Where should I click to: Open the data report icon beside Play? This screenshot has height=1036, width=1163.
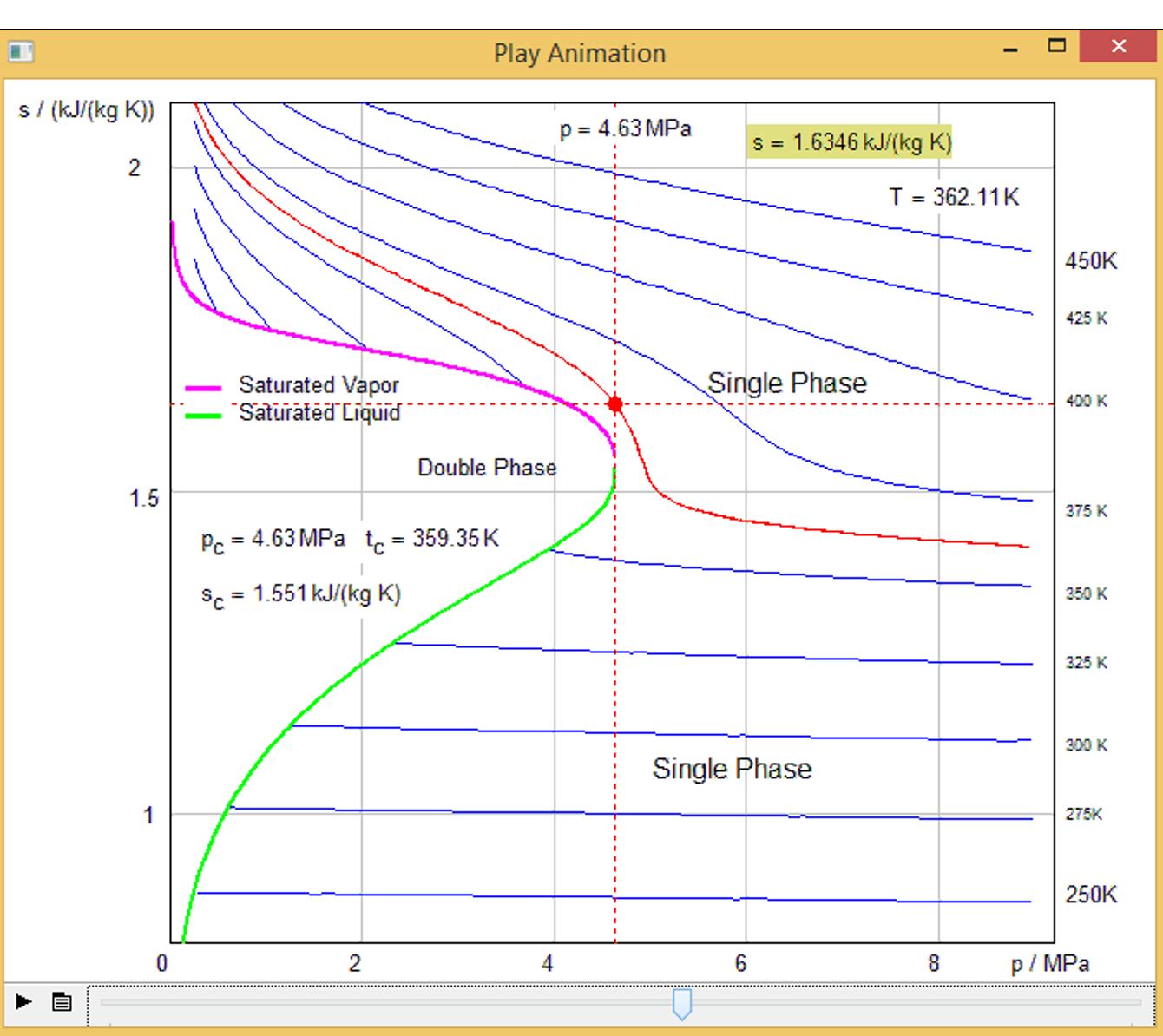[x=61, y=1001]
